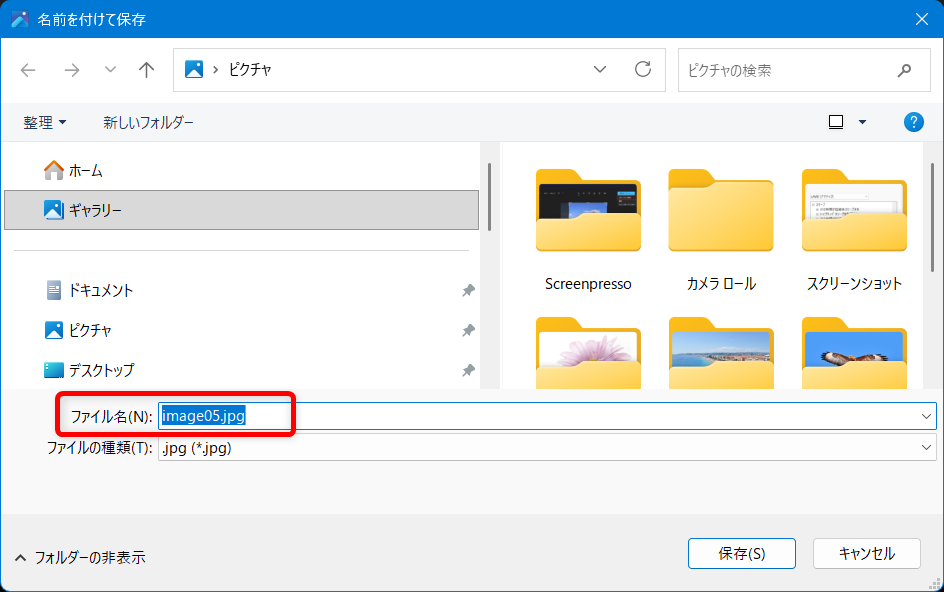944x592 pixels.
Task: Collapse folders with フォルダーの非表示
Action: [79, 558]
